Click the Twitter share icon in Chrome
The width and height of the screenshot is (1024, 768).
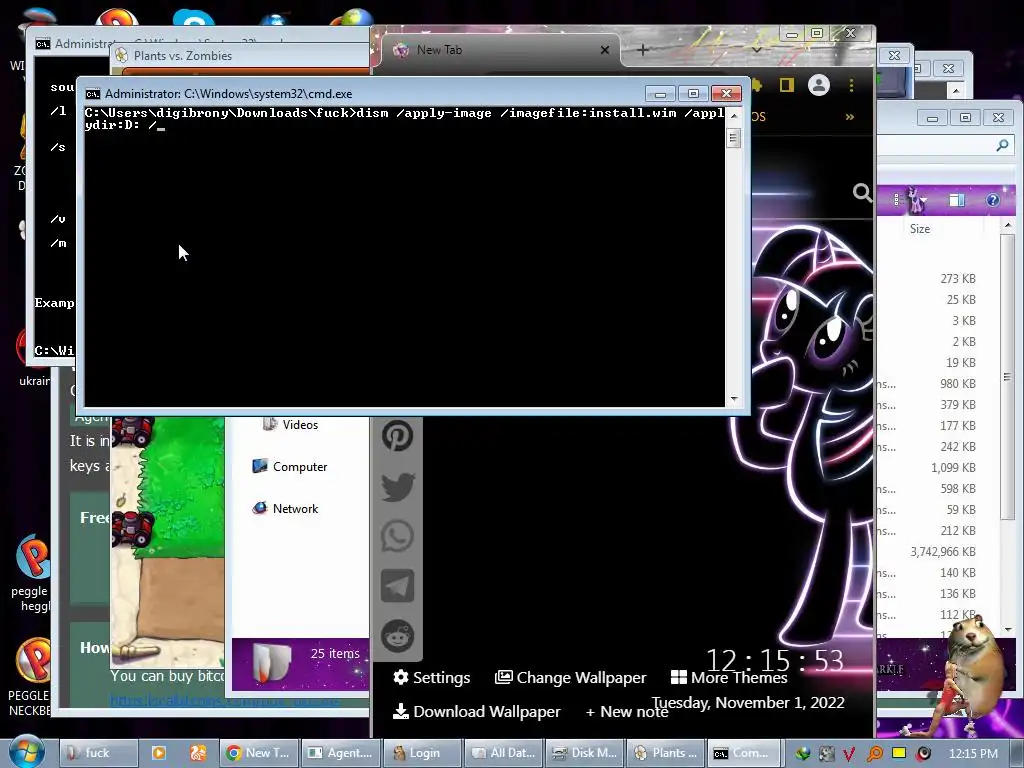click(397, 486)
